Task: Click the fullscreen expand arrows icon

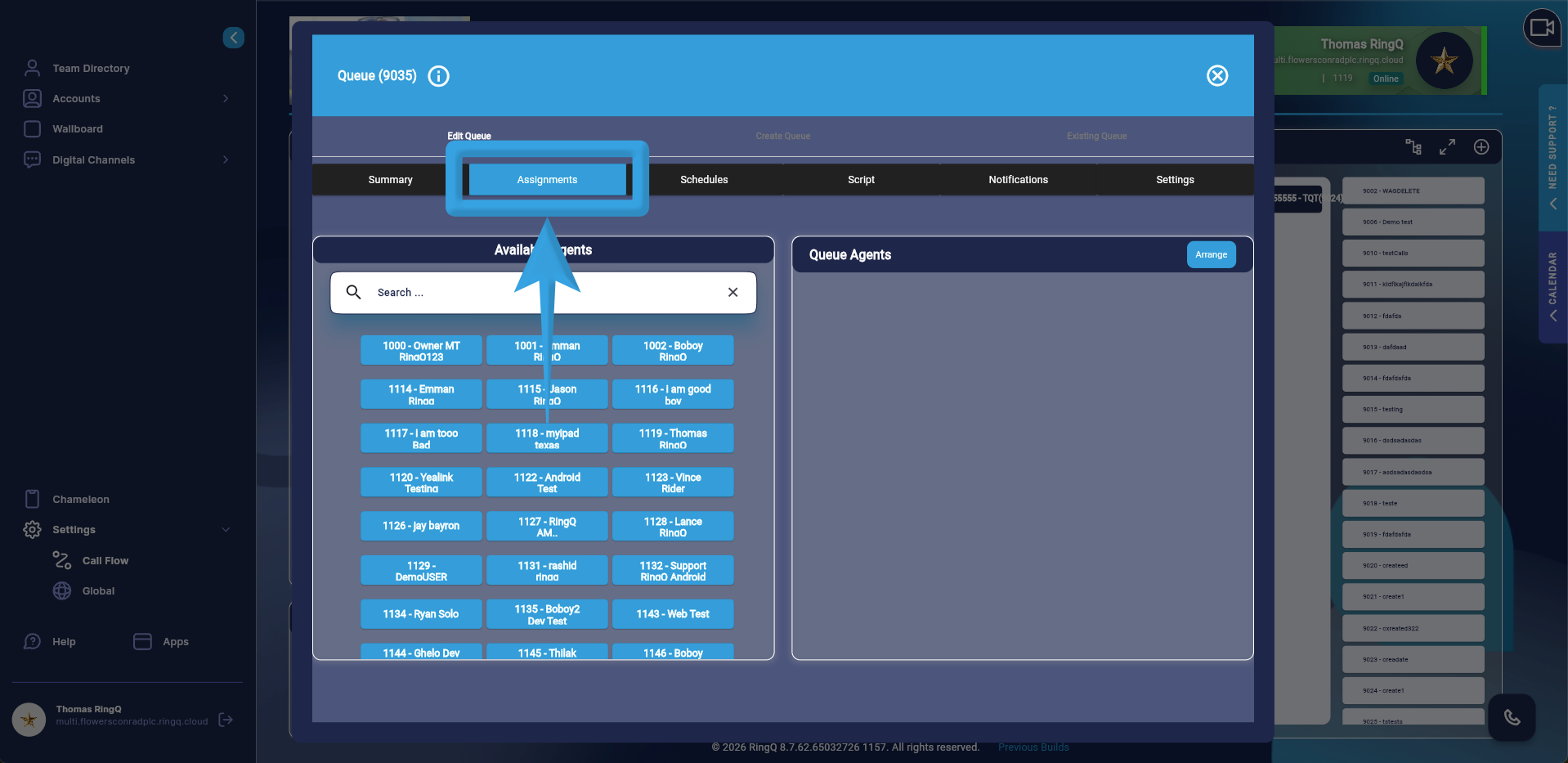Action: (x=1448, y=147)
